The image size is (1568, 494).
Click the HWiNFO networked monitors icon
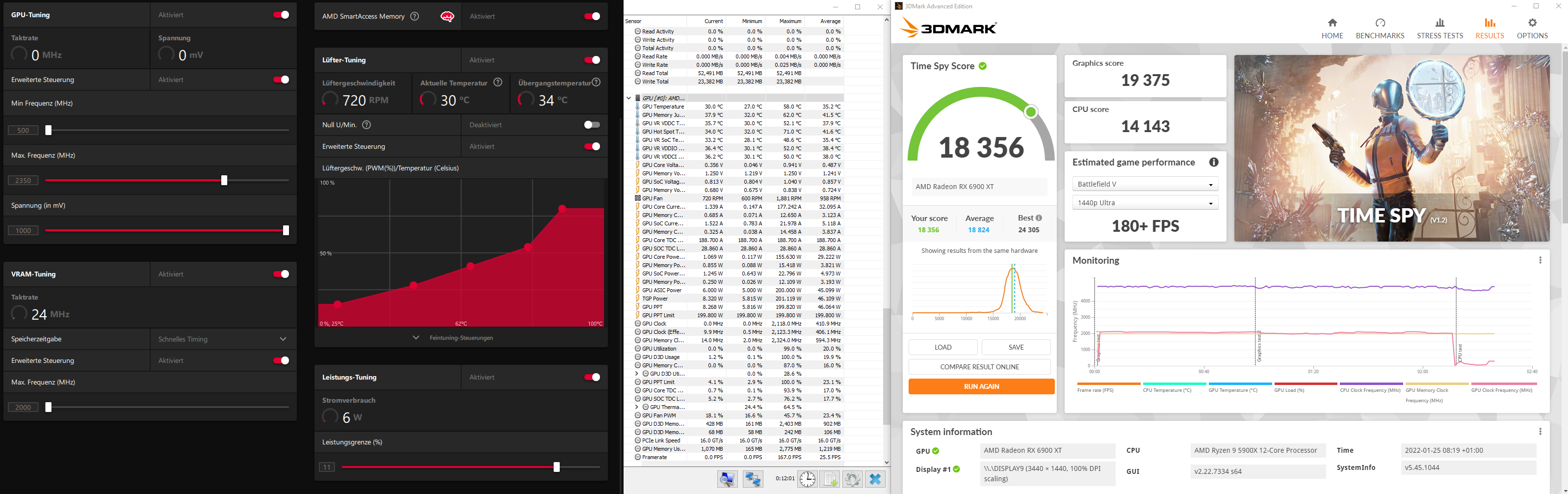(753, 479)
